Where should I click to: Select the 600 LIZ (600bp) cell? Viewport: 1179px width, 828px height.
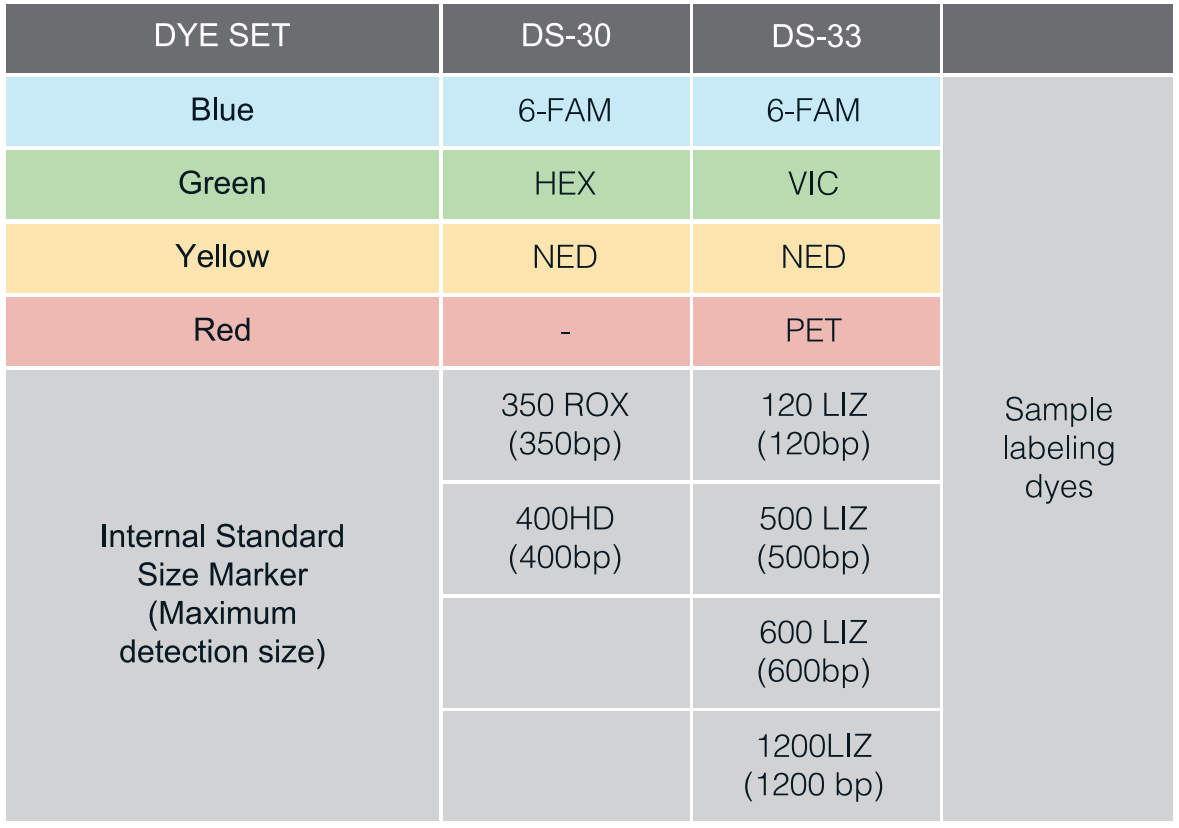(x=814, y=652)
